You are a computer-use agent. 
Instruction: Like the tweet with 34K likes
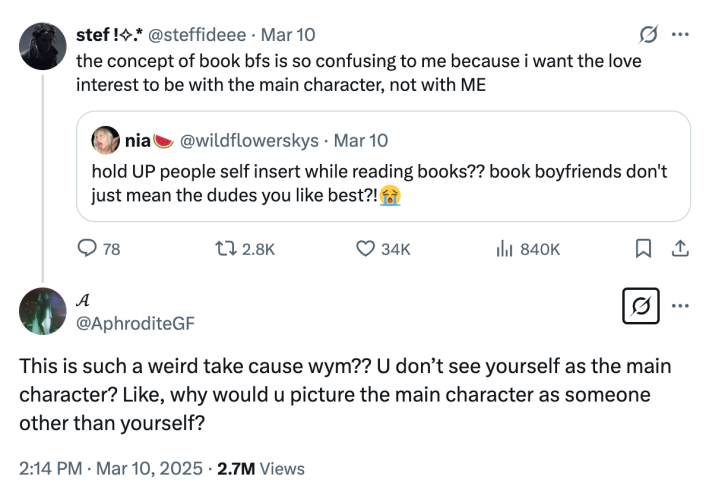coord(367,249)
